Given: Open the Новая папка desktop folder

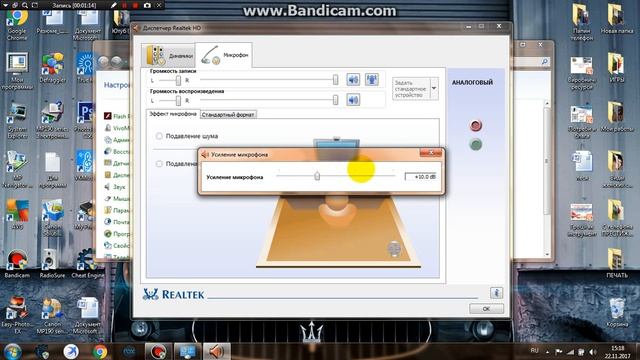Looking at the screenshot, I should click(617, 20).
